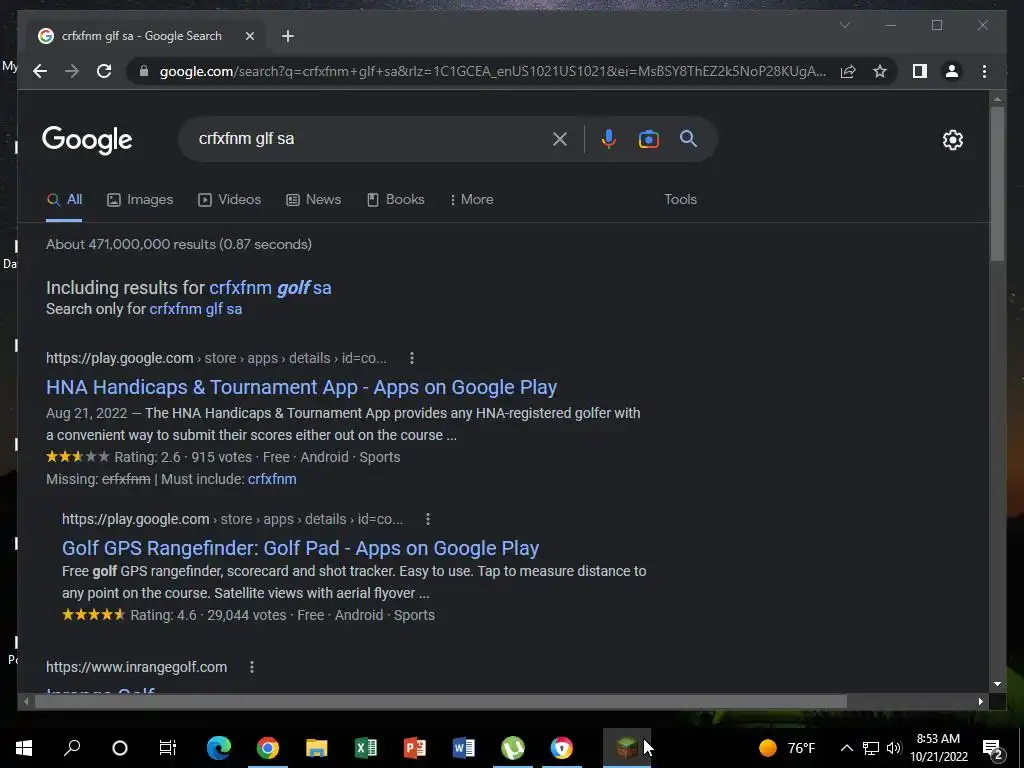Open Golf GPS Rangefinder: Golf Pad result
1024x768 pixels.
tap(300, 548)
